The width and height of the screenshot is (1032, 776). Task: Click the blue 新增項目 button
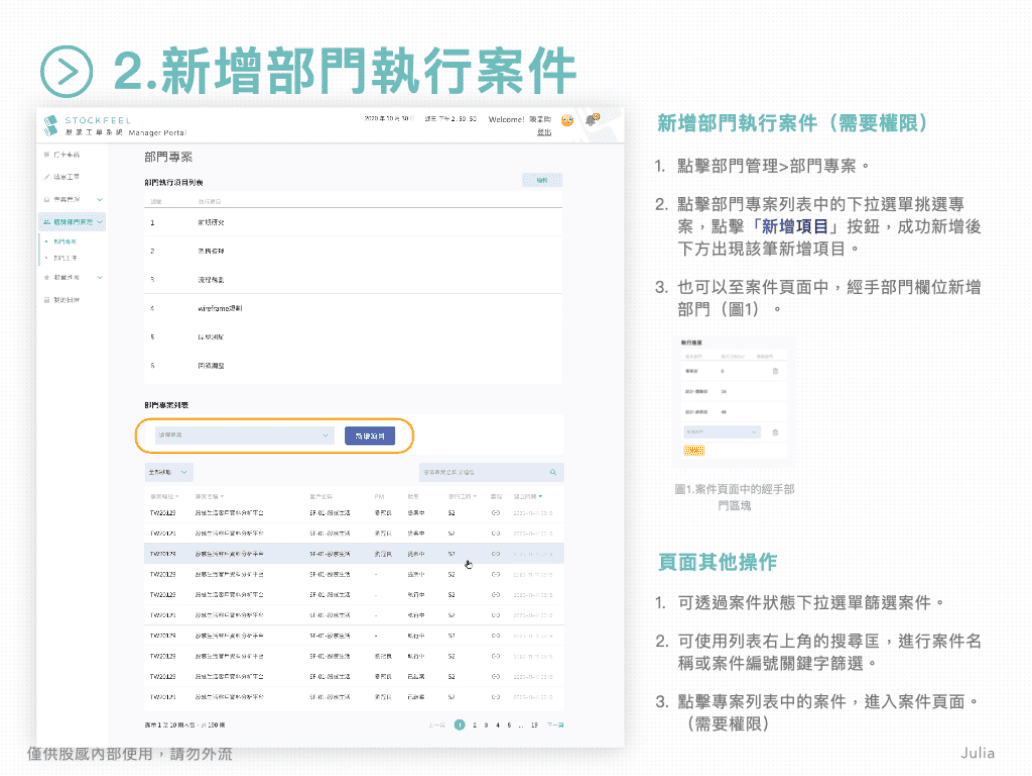point(369,436)
